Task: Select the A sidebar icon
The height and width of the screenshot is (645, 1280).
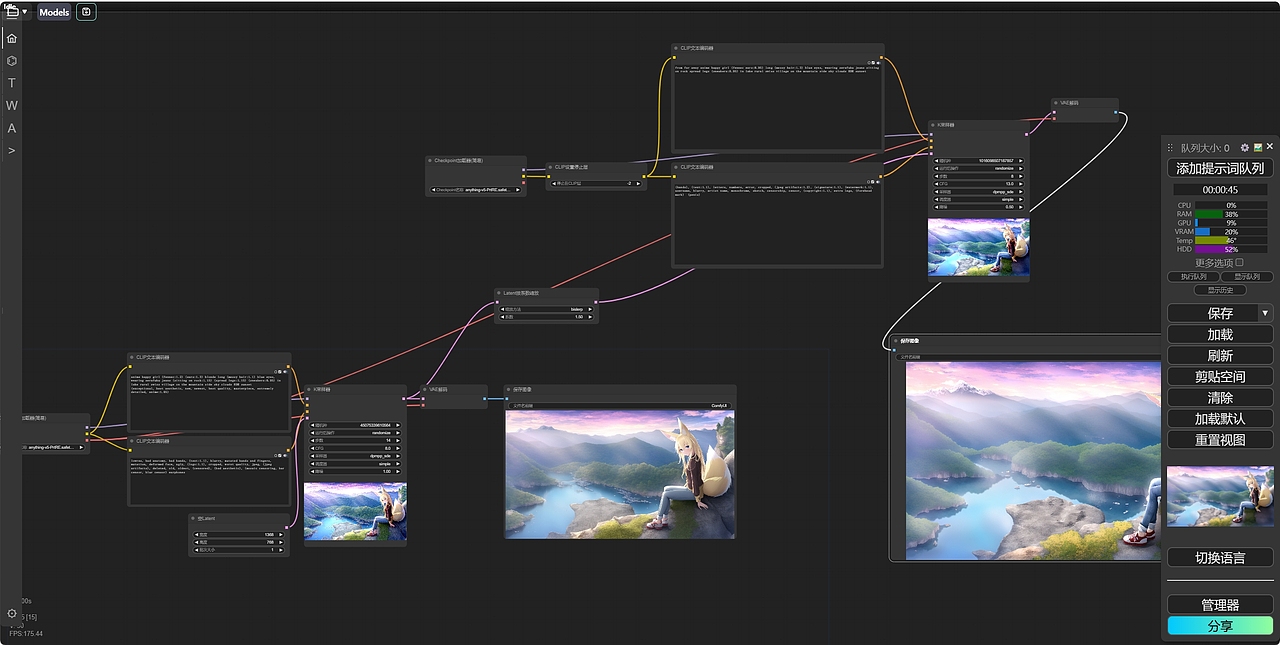Action: coord(11,128)
